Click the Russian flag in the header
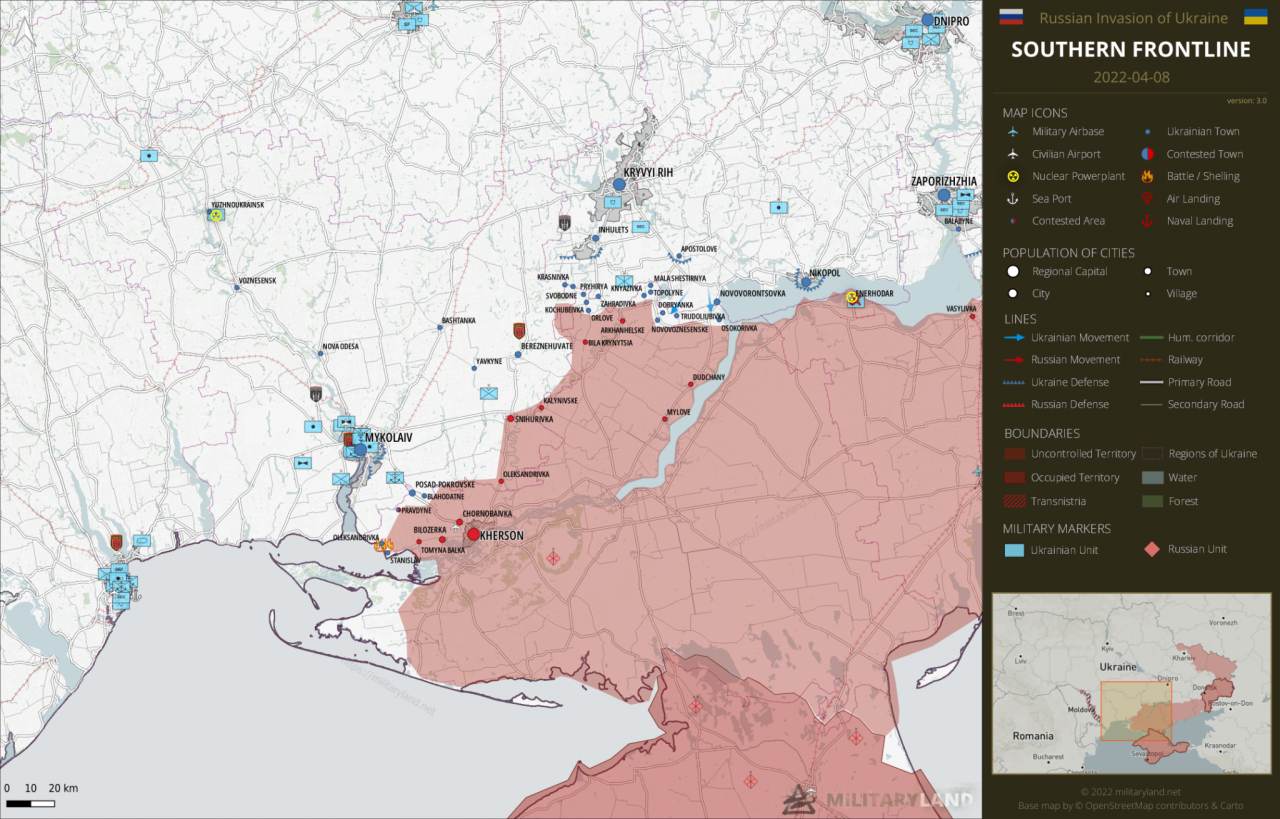 (1011, 17)
